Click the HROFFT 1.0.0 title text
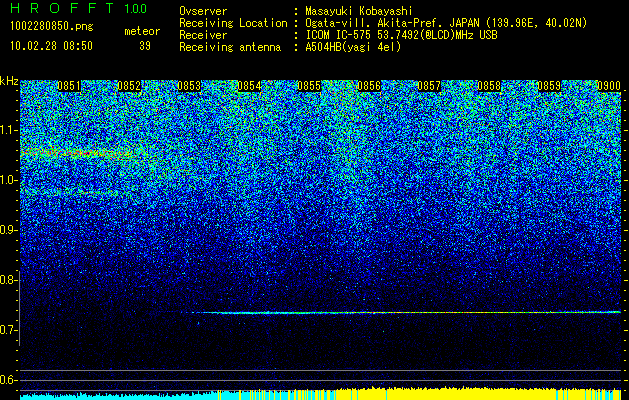The width and height of the screenshot is (629, 400). [78, 8]
